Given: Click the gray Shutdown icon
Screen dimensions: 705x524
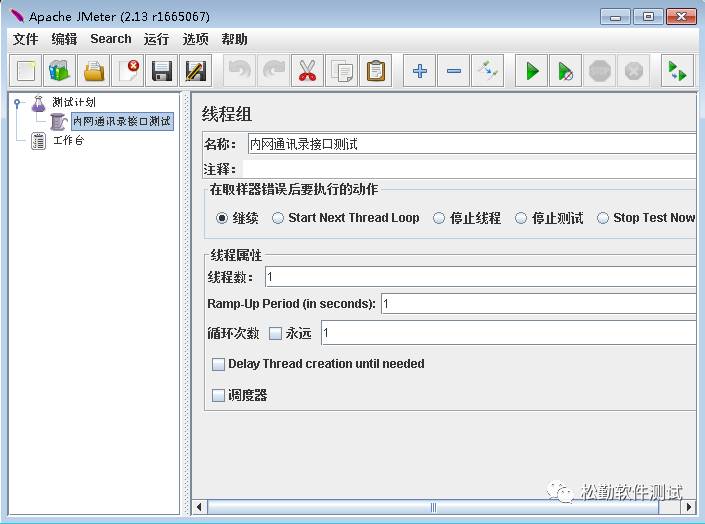Looking at the screenshot, I should (634, 71).
